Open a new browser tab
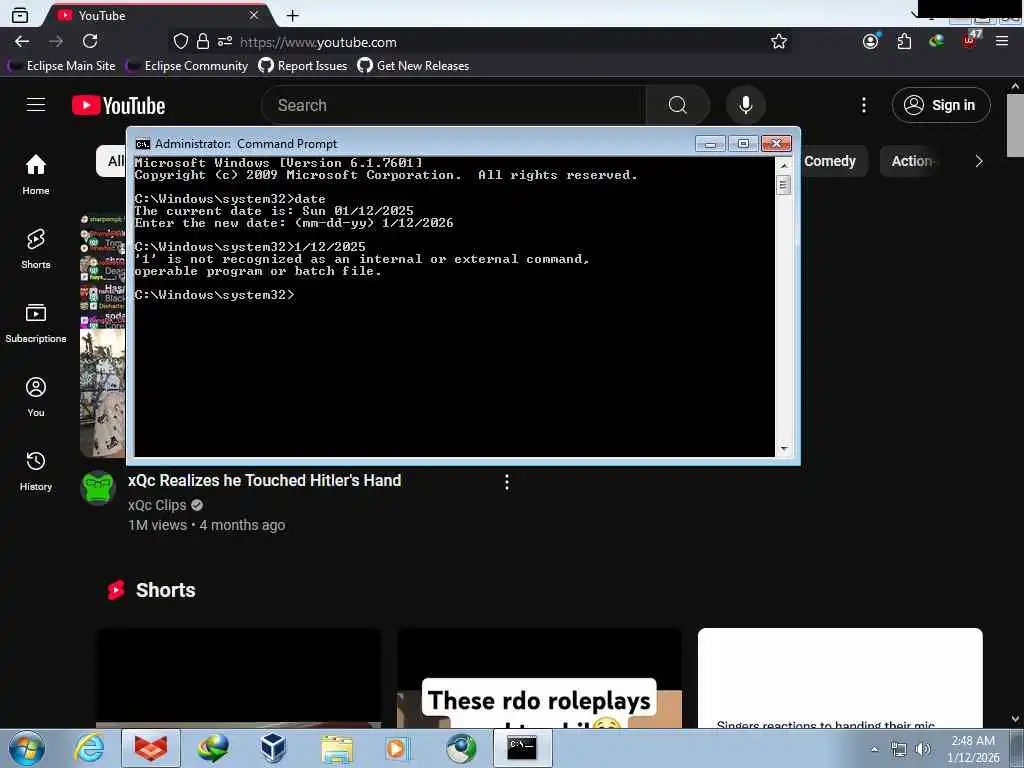Viewport: 1024px width, 768px height. pos(293,16)
